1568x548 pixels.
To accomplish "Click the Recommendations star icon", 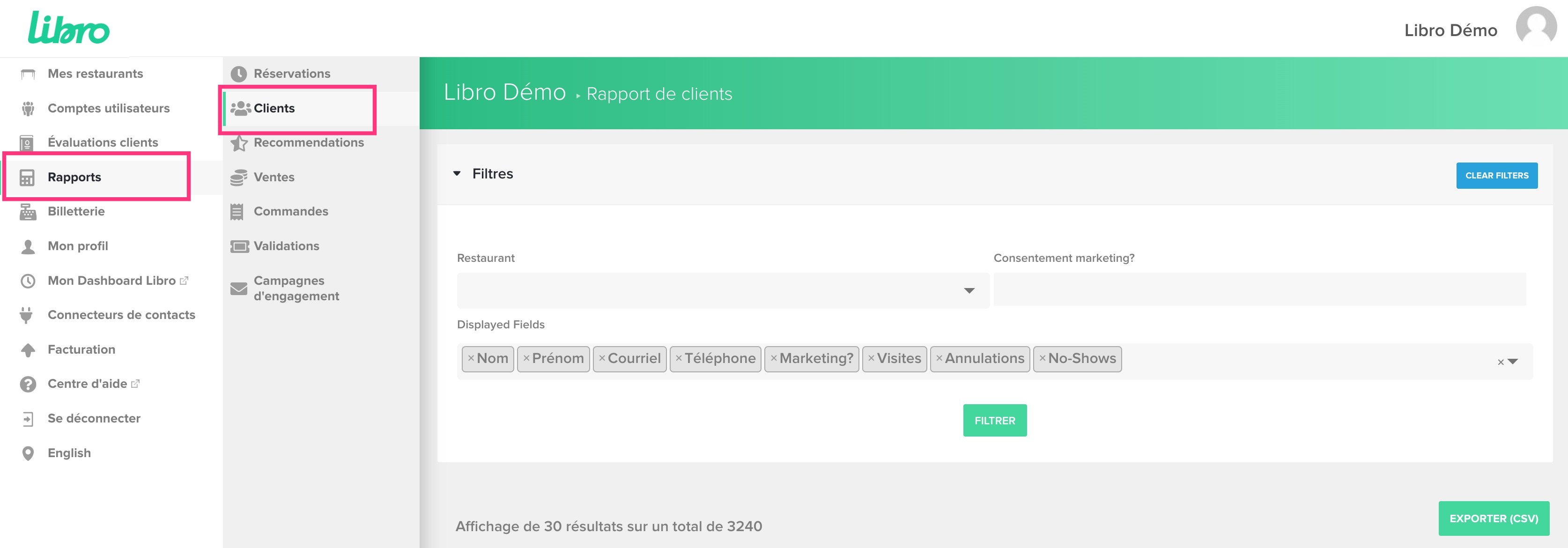I will click(x=238, y=143).
